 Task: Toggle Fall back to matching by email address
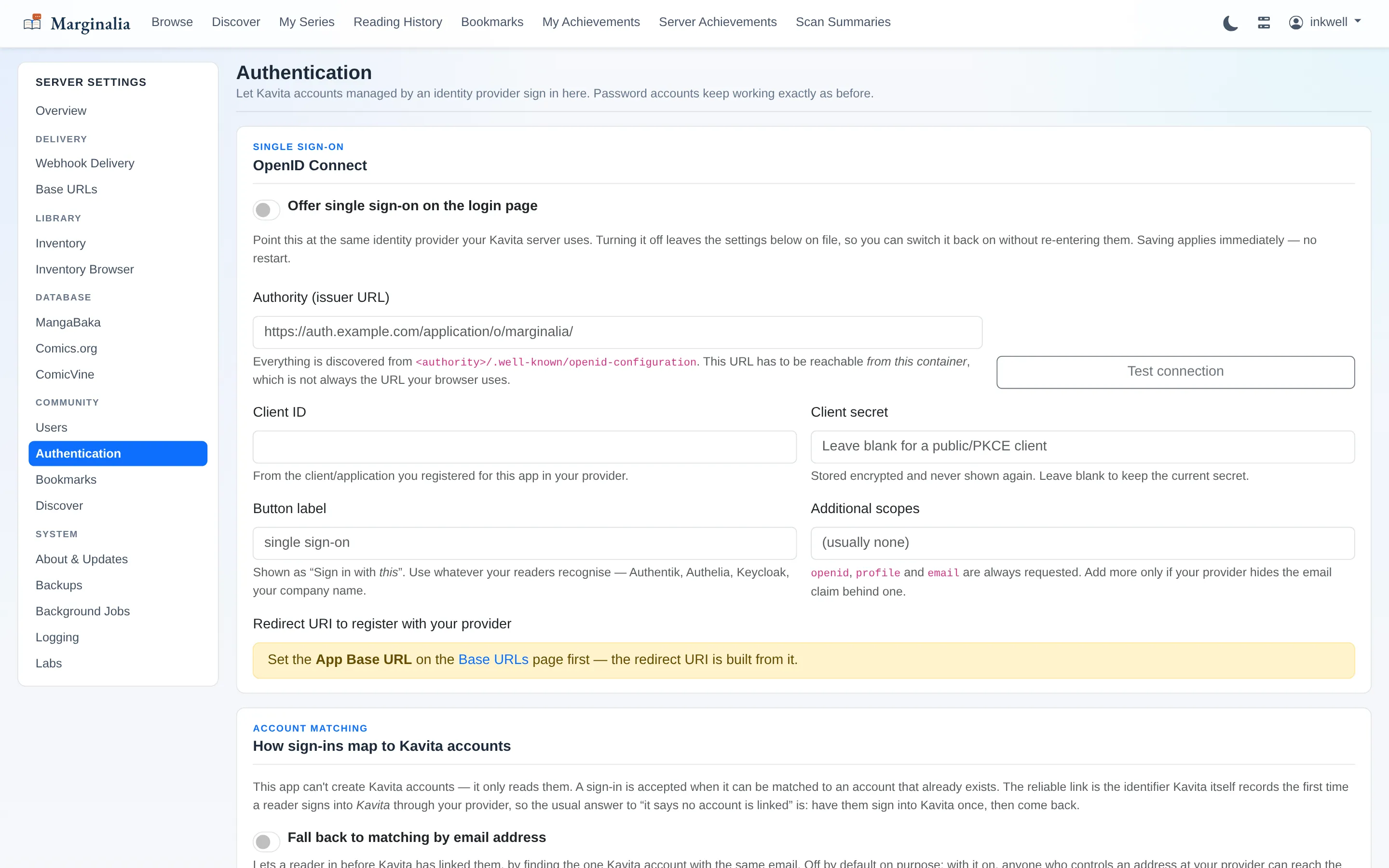click(x=266, y=841)
